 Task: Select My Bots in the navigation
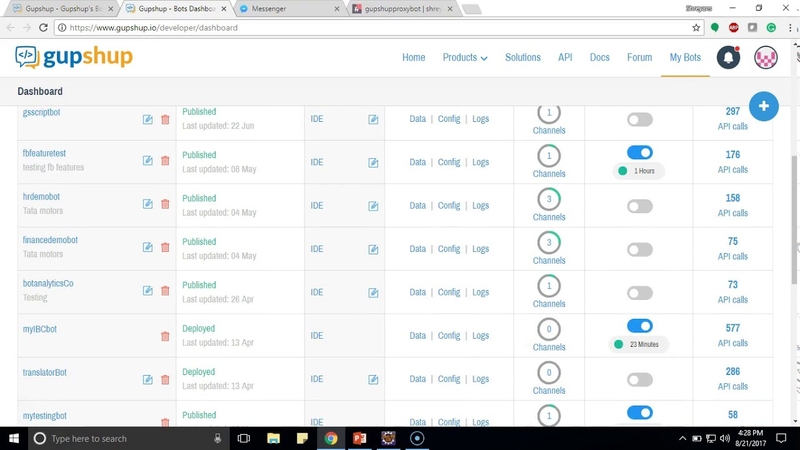coord(685,57)
